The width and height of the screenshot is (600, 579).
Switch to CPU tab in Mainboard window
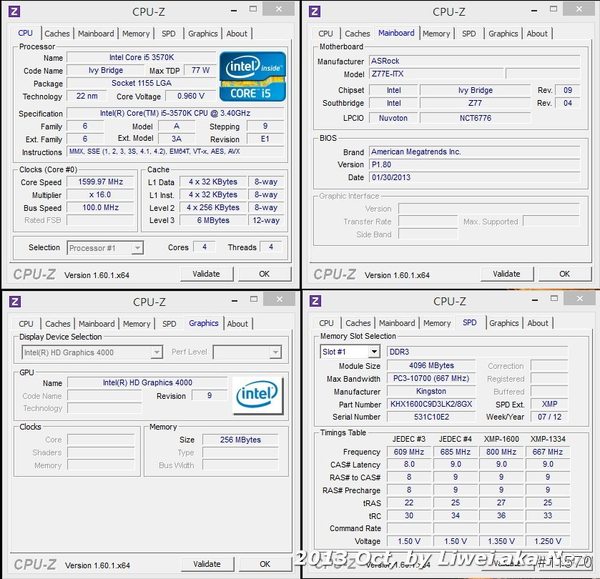click(x=326, y=34)
